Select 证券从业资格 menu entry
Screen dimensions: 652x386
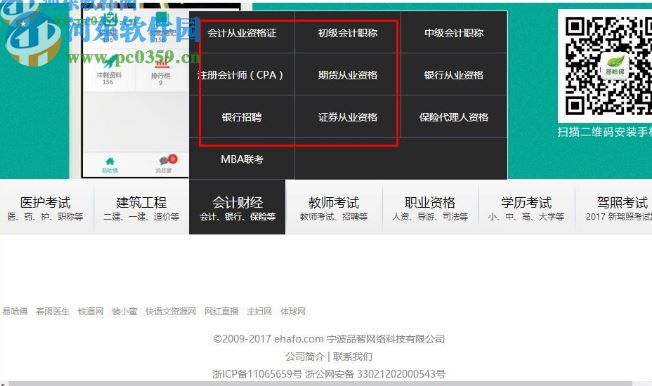point(348,117)
